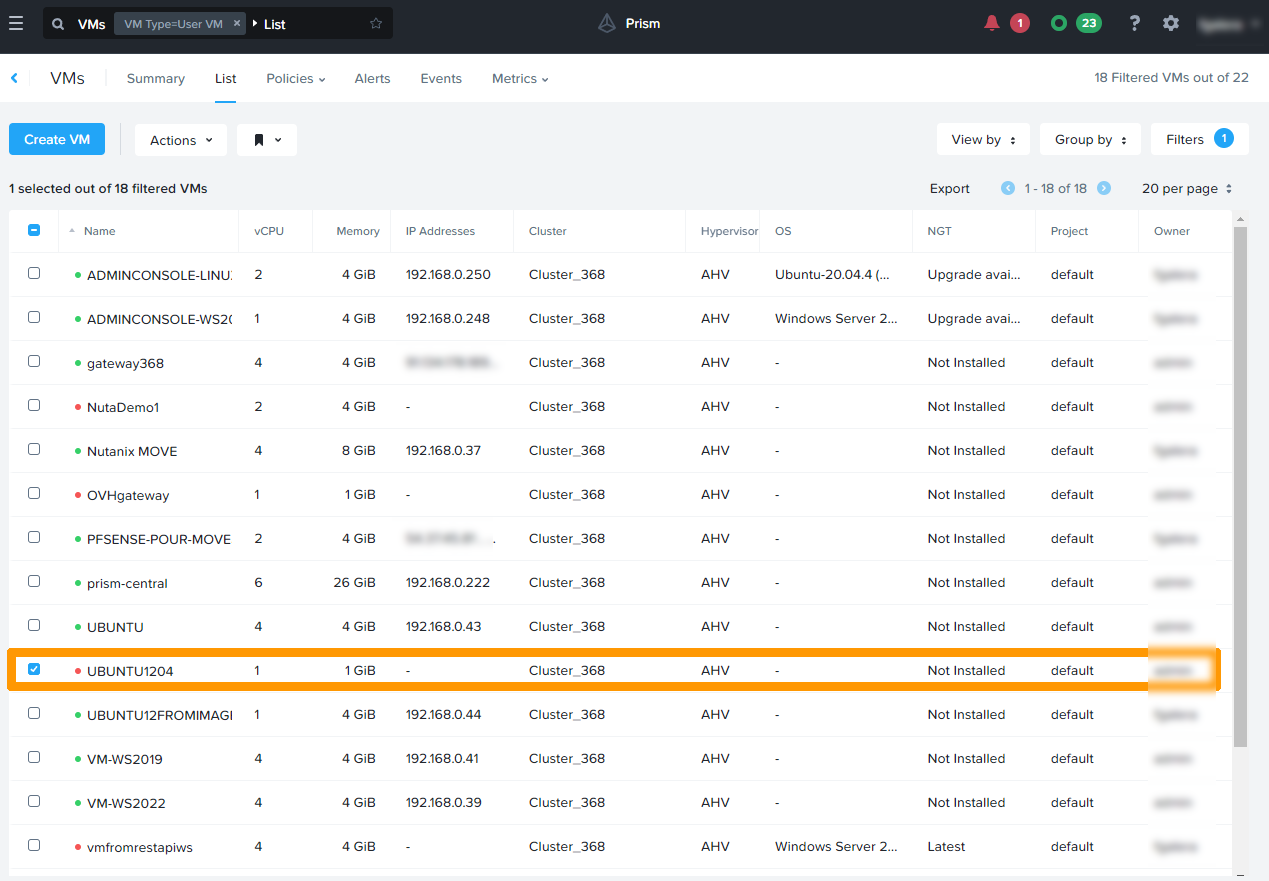Switch to the Summary tab
The image size is (1269, 881).
(155, 78)
